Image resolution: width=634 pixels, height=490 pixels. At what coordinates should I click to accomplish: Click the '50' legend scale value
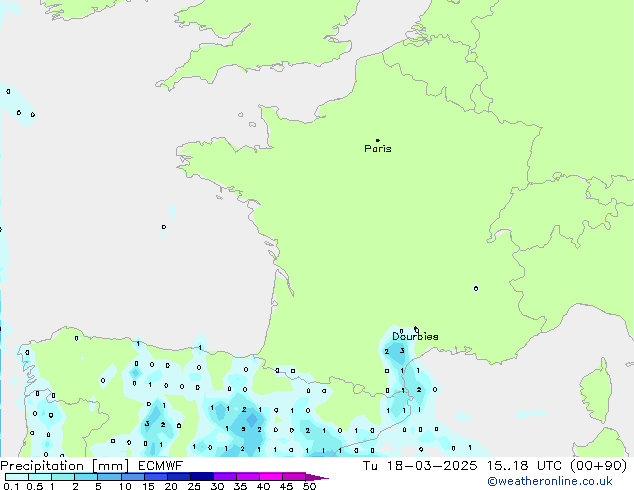coord(309,486)
